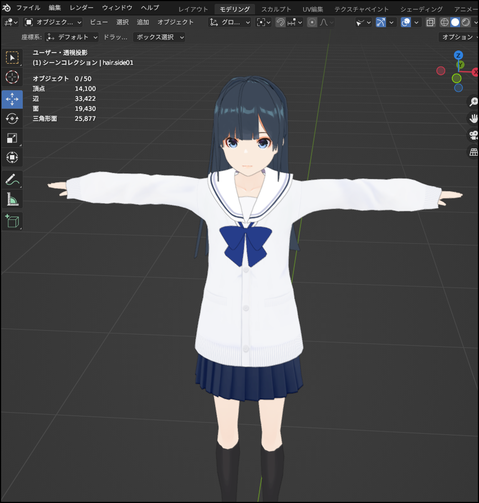This screenshot has height=503, width=479.
Task: Switch to the テクスチャペイント workspace tab
Action: pos(361,9)
